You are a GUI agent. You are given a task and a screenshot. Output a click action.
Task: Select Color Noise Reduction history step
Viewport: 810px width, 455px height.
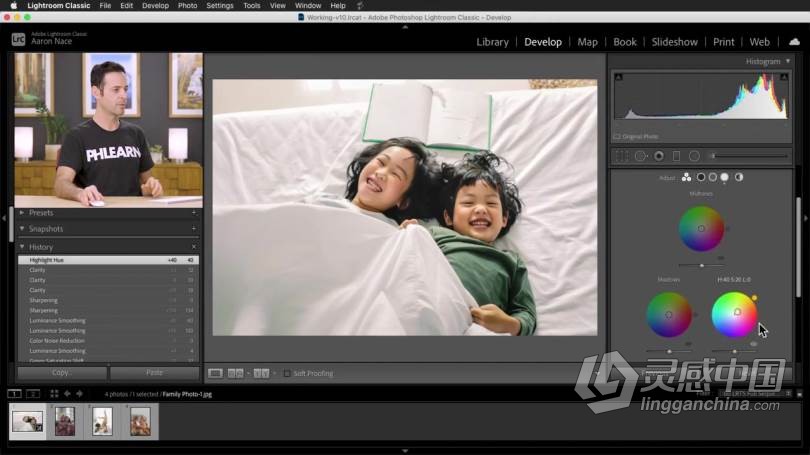[108, 341]
